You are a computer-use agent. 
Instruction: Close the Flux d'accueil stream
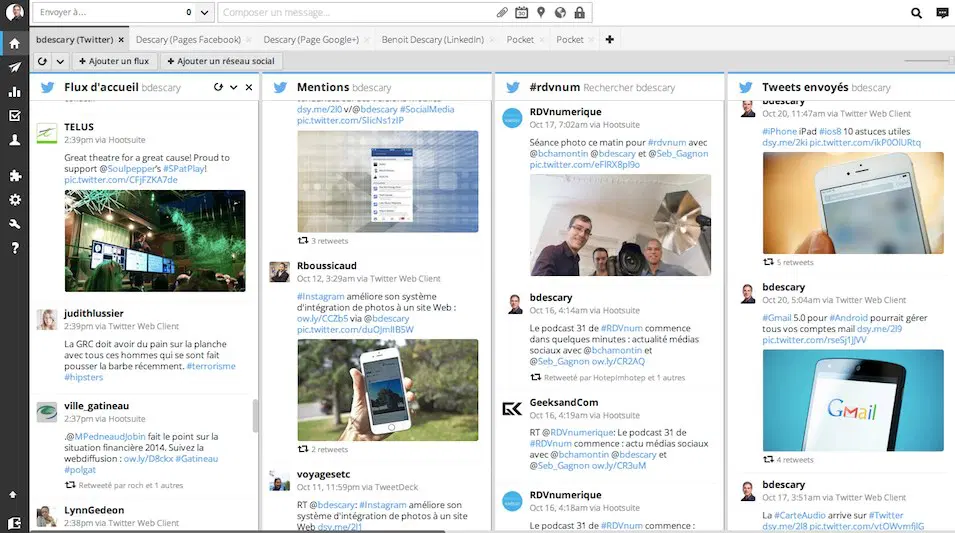tap(249, 87)
